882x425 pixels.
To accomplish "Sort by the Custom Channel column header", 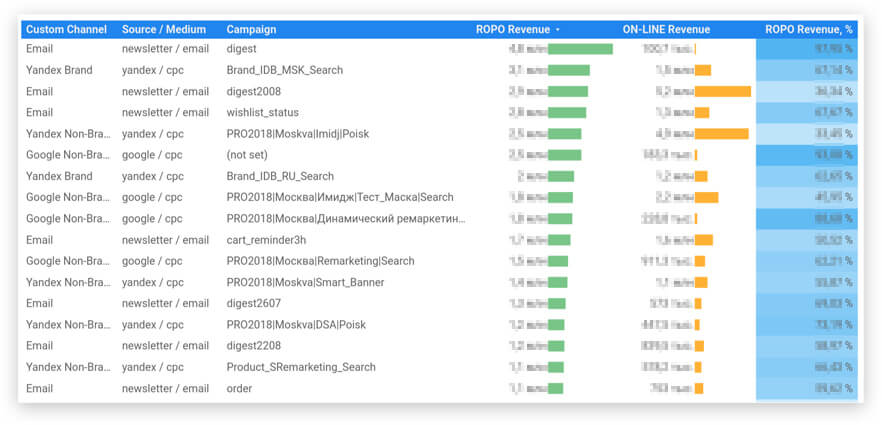I will pyautogui.click(x=66, y=29).
